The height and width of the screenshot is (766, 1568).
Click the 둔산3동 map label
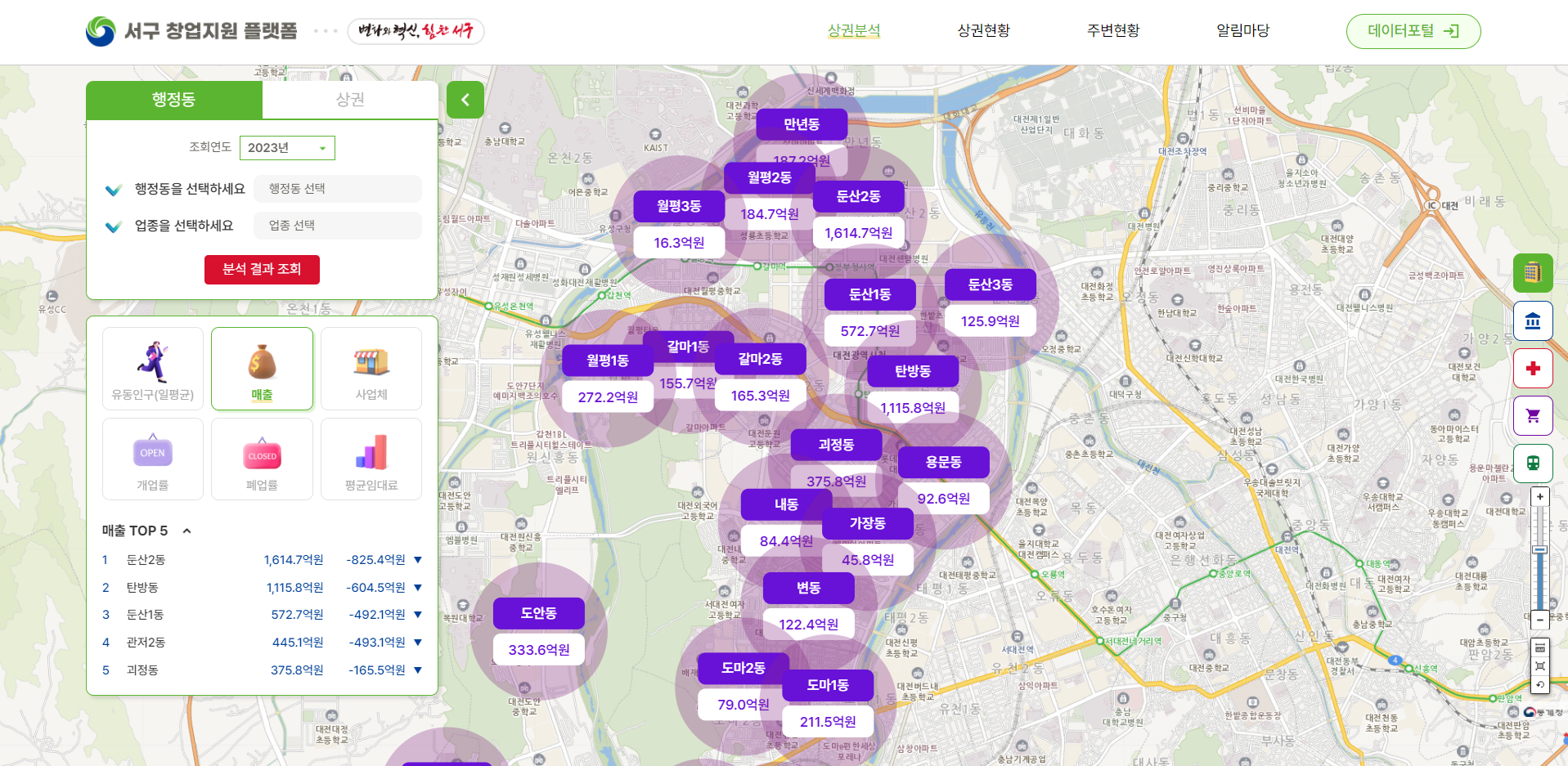click(991, 284)
